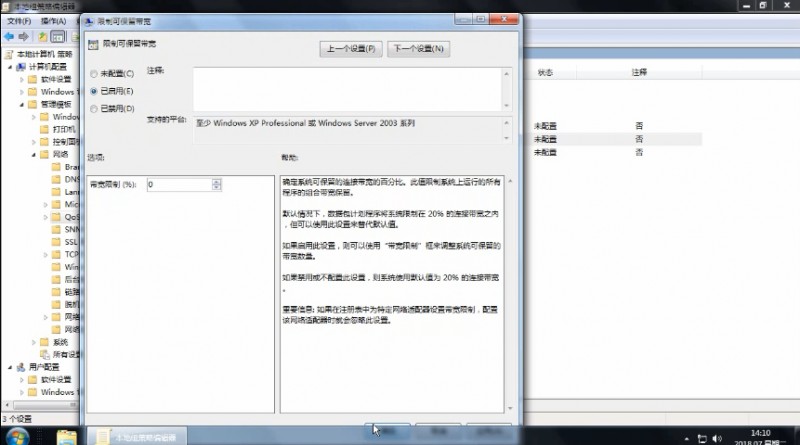Select the 已启用(E) radio button
Image resolution: width=800 pixels, height=445 pixels.
(x=93, y=91)
